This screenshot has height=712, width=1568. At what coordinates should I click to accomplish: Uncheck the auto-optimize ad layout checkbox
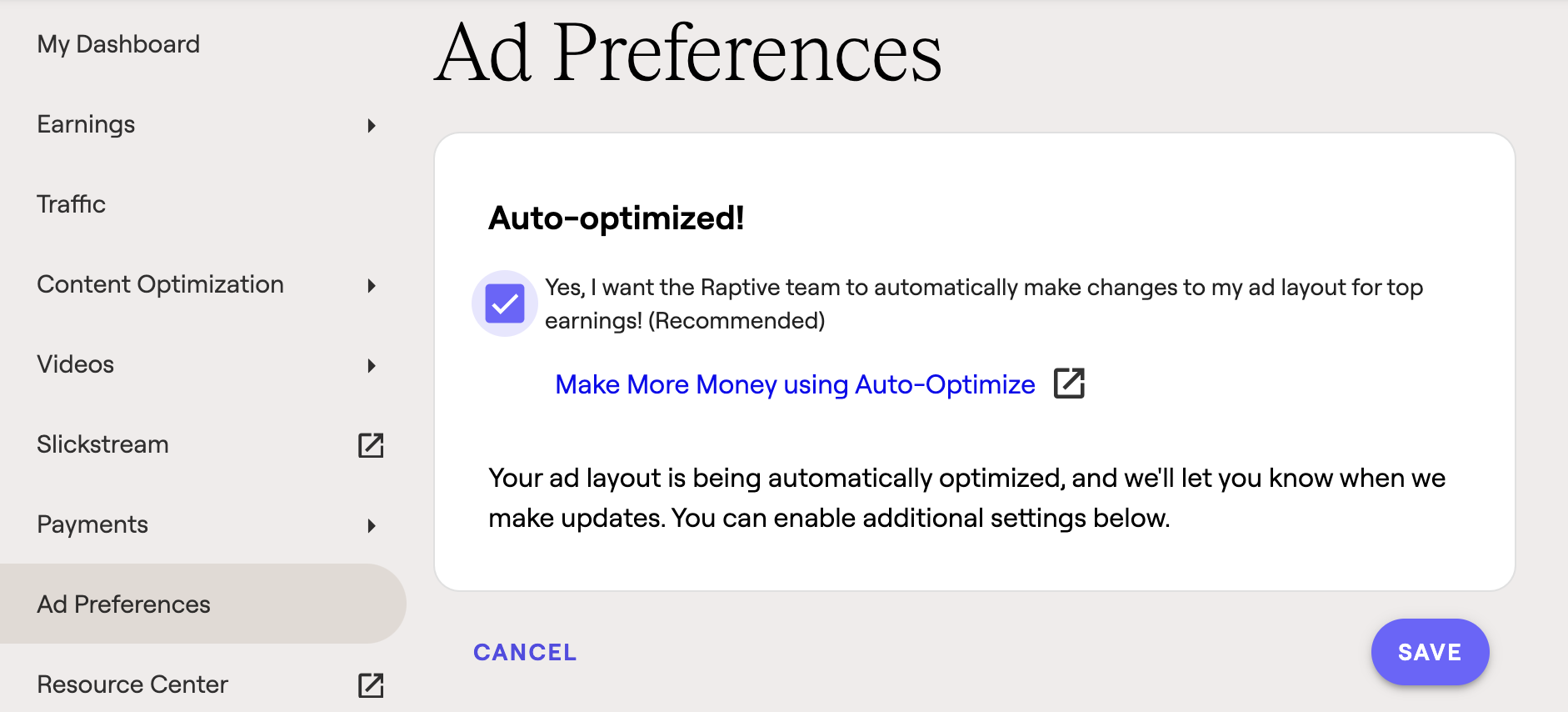pyautogui.click(x=505, y=303)
